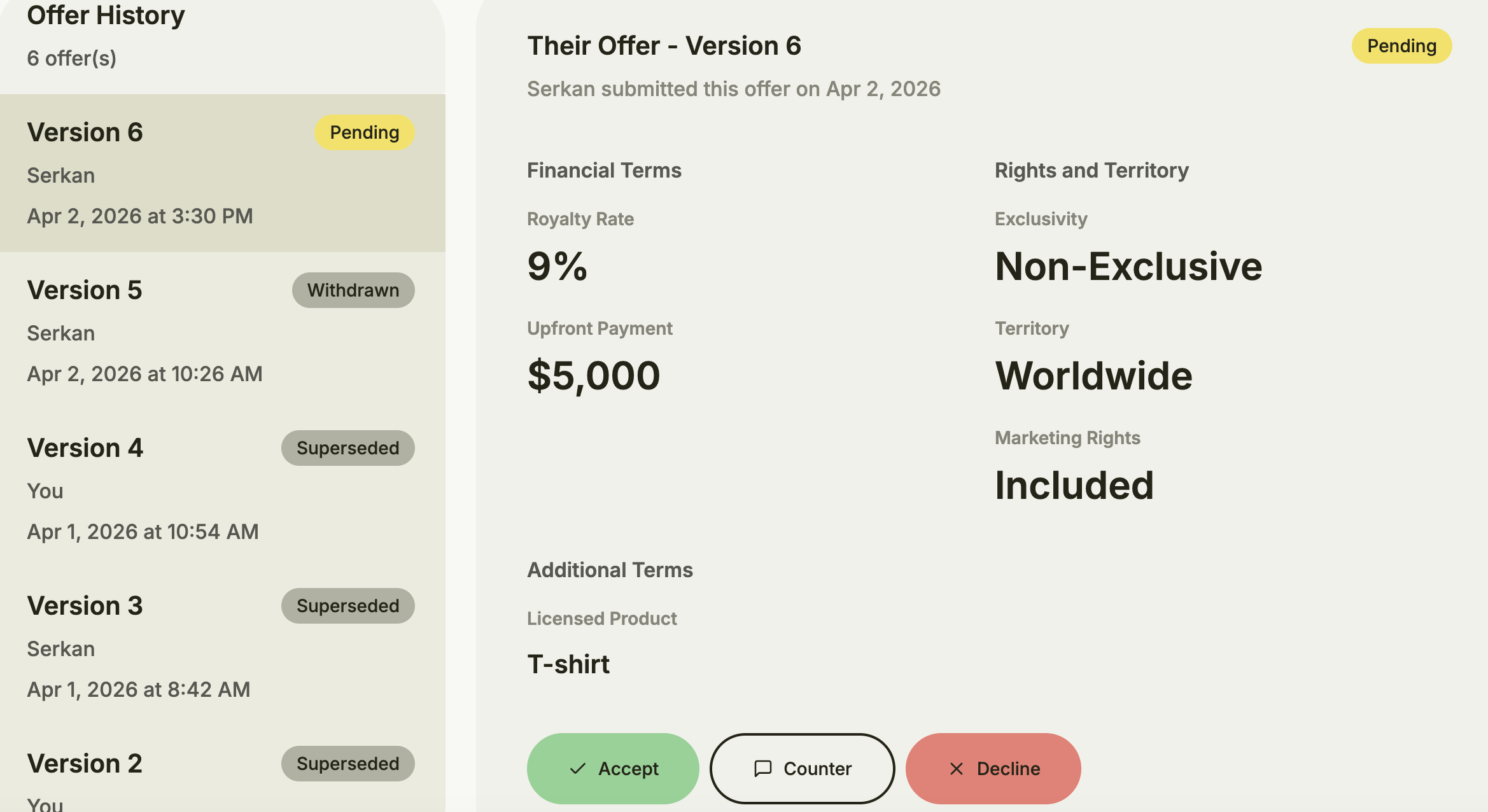The width and height of the screenshot is (1488, 812).
Task: Click the Pending badge beside Version 6
Action: [364, 132]
